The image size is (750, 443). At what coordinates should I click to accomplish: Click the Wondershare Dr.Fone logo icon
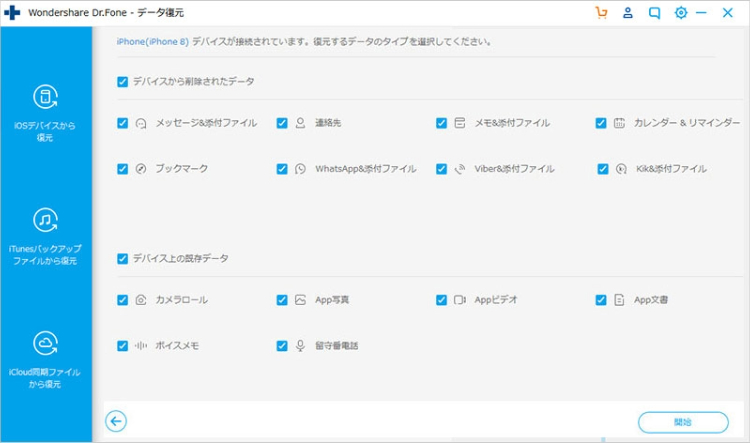point(12,13)
